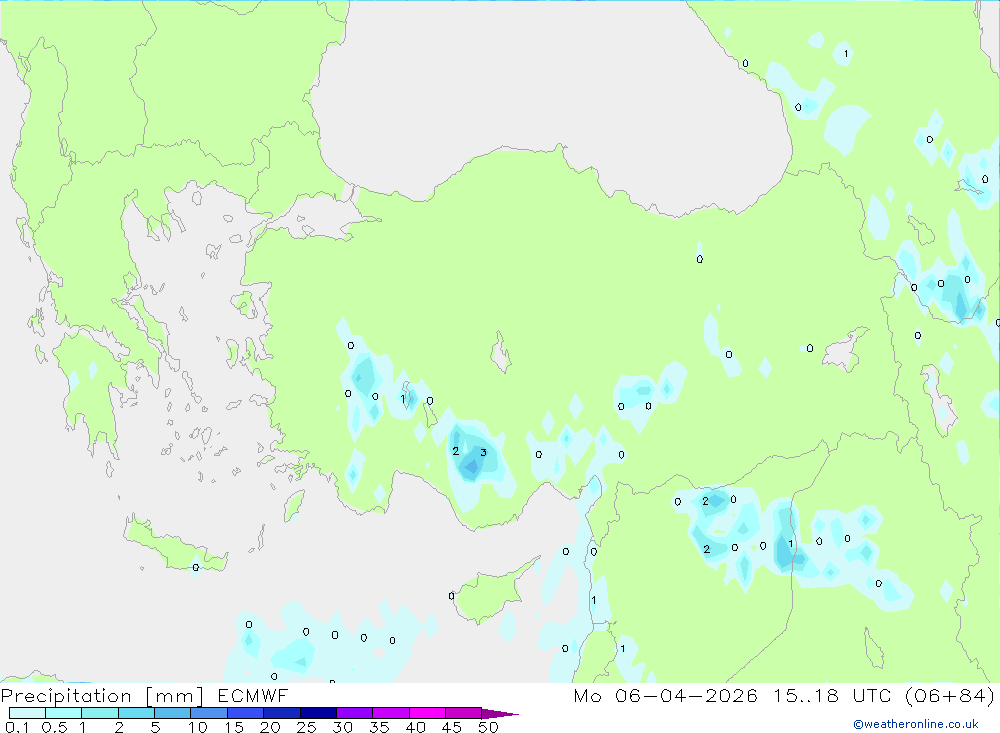Screen dimensions: 1000x733
Task: Click the '(06+84)' forecast offset text
Action: (950, 695)
